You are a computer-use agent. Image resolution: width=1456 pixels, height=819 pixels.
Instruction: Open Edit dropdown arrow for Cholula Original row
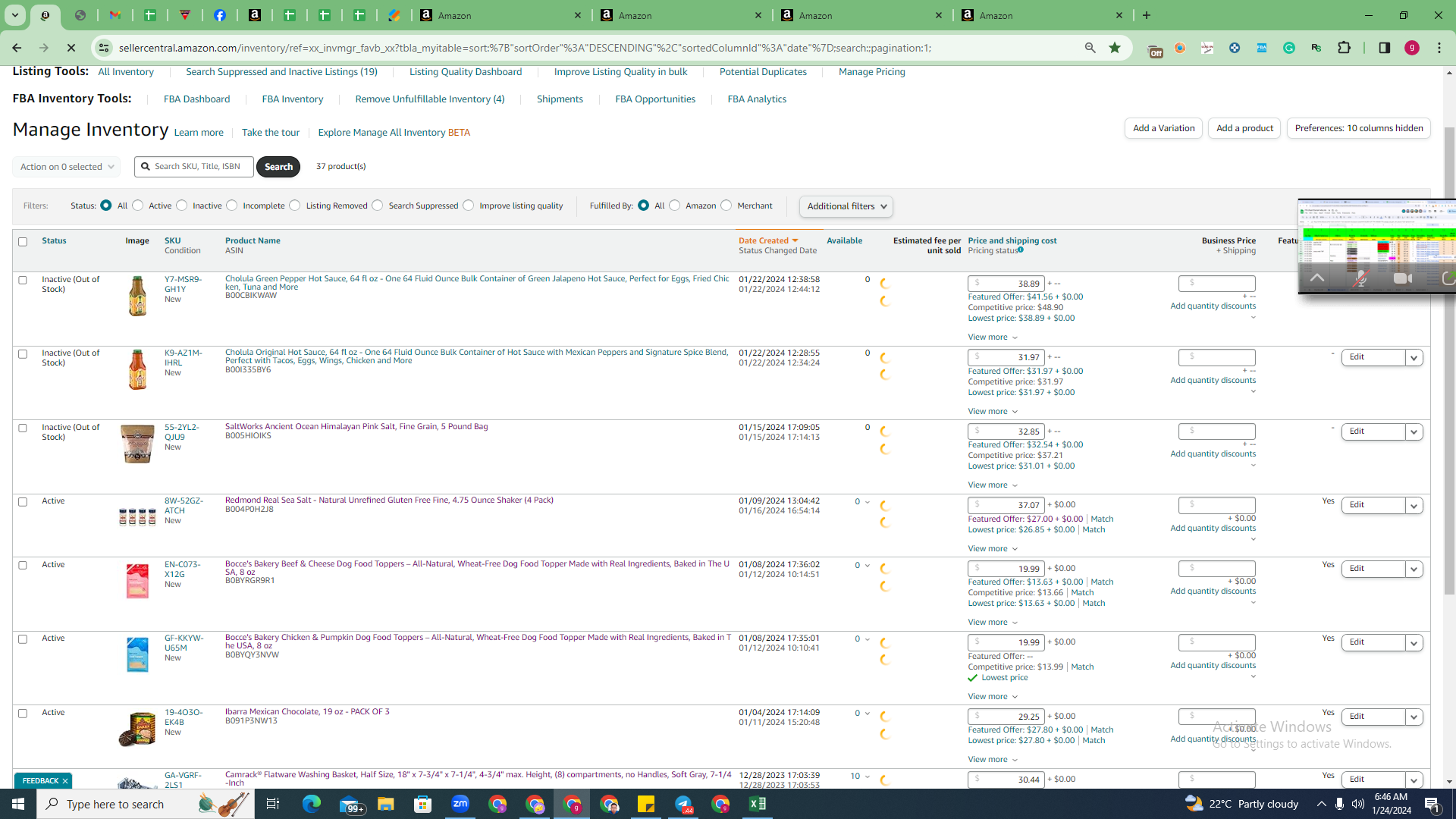point(1414,358)
